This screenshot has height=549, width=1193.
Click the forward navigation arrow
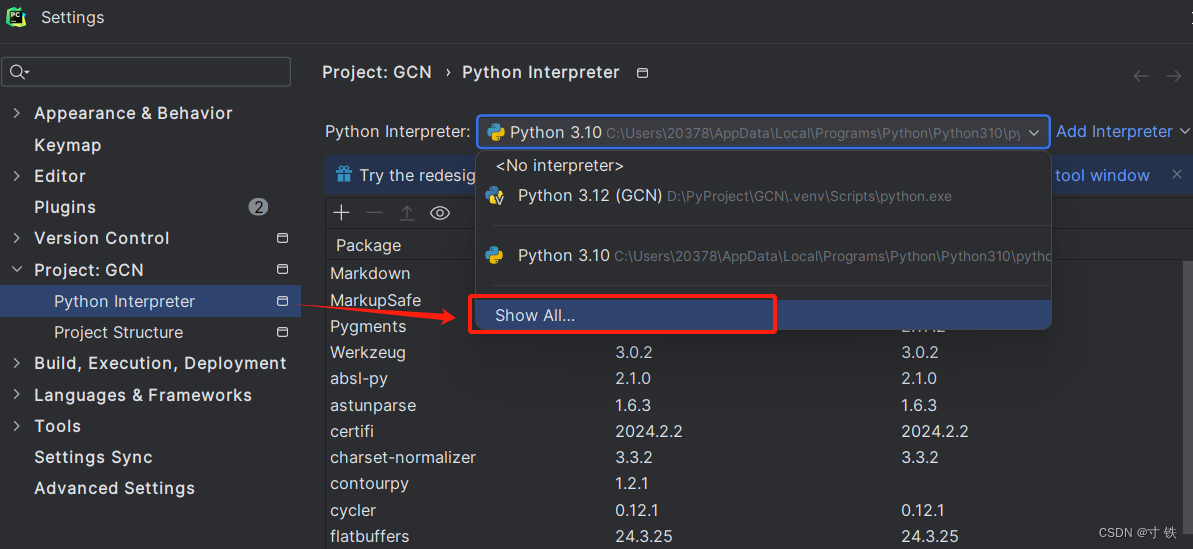coord(1173,75)
